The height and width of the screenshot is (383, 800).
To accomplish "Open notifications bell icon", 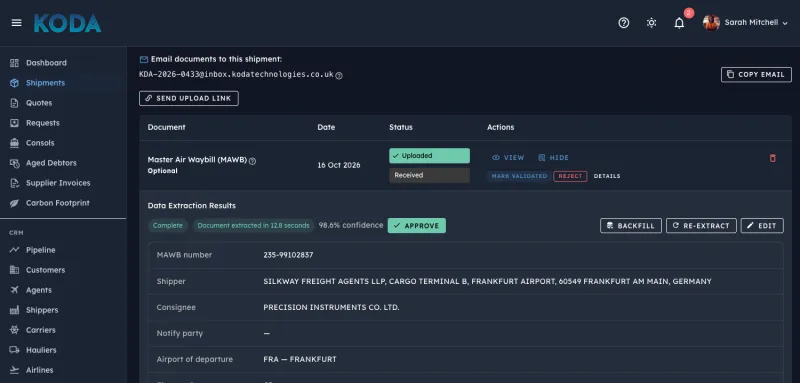I will [679, 23].
